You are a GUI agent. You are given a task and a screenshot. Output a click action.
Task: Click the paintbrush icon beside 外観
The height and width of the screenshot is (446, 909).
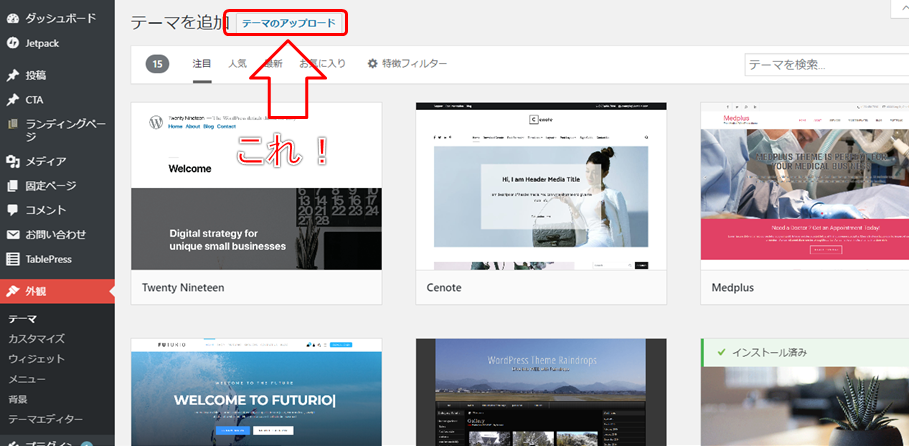(12, 291)
